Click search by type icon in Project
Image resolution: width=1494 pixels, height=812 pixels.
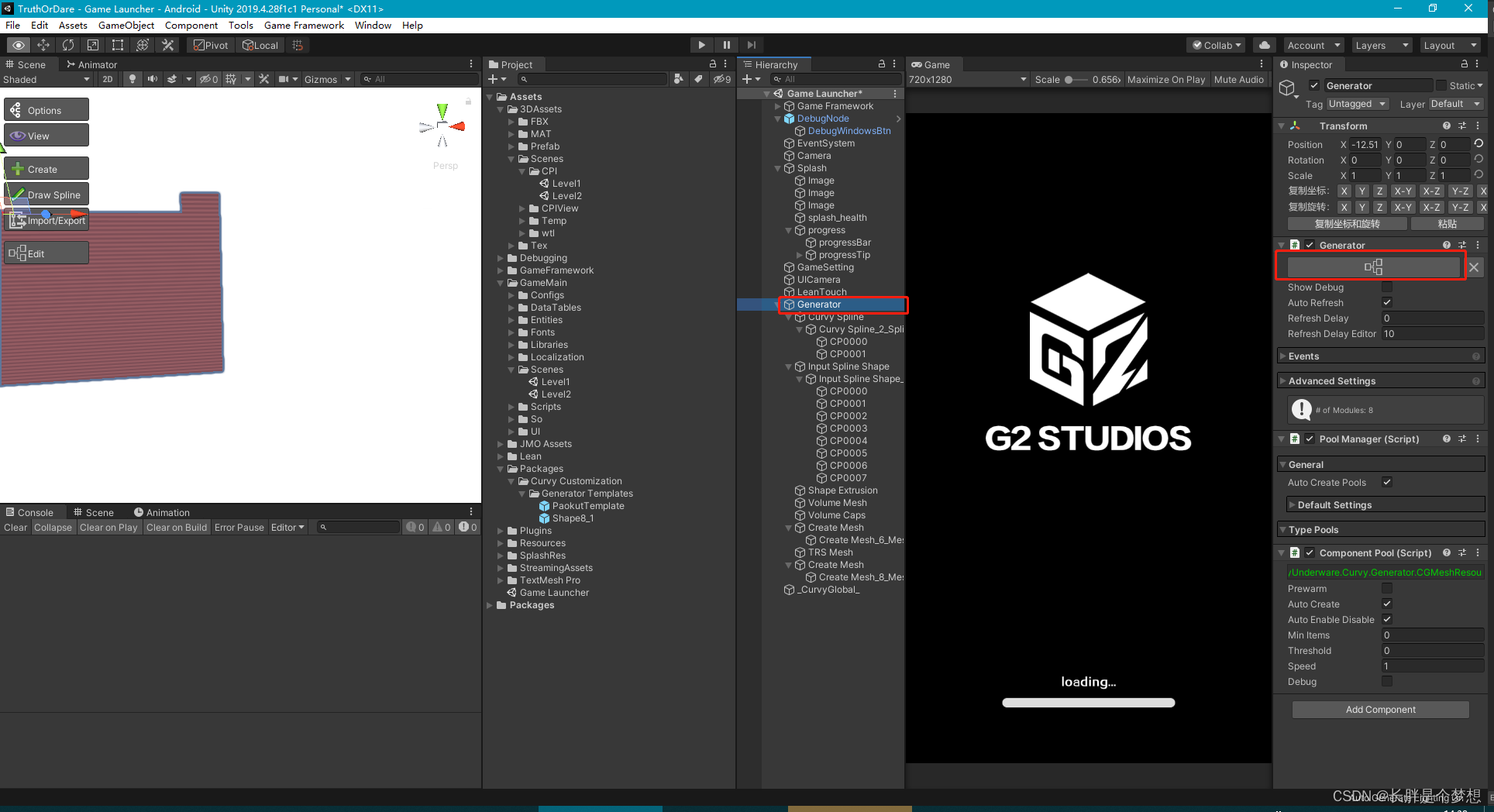(x=679, y=79)
